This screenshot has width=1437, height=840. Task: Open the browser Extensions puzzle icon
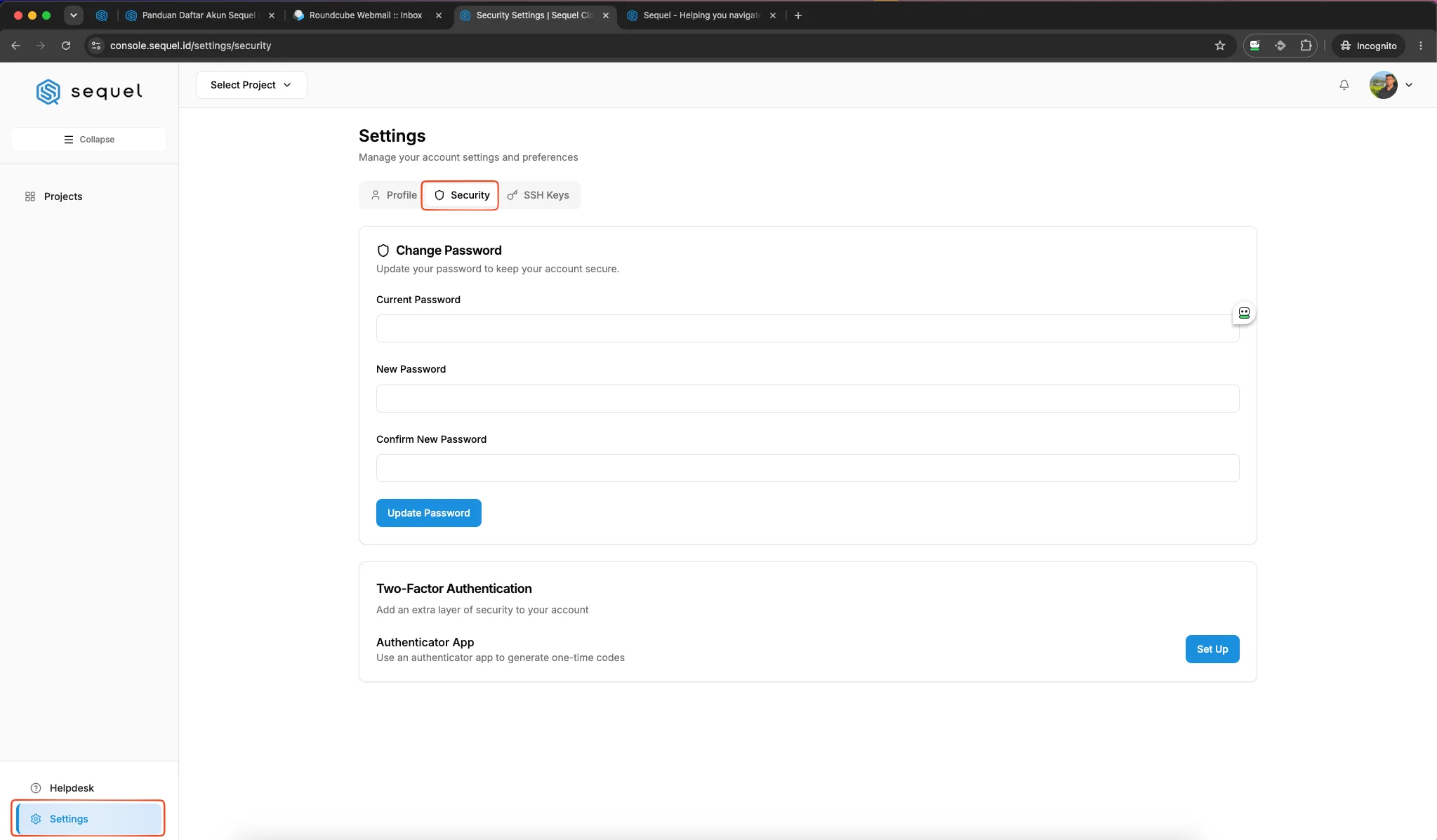click(1305, 46)
